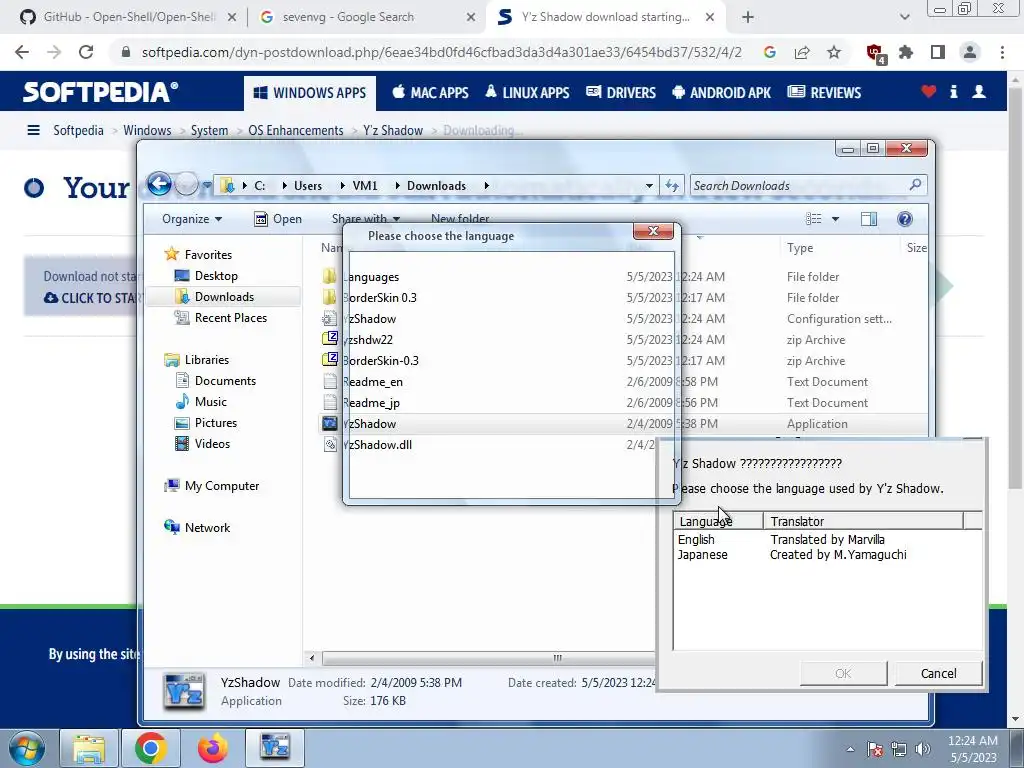Open Android APK section on Softpedia
1024x768 pixels.
(x=722, y=93)
